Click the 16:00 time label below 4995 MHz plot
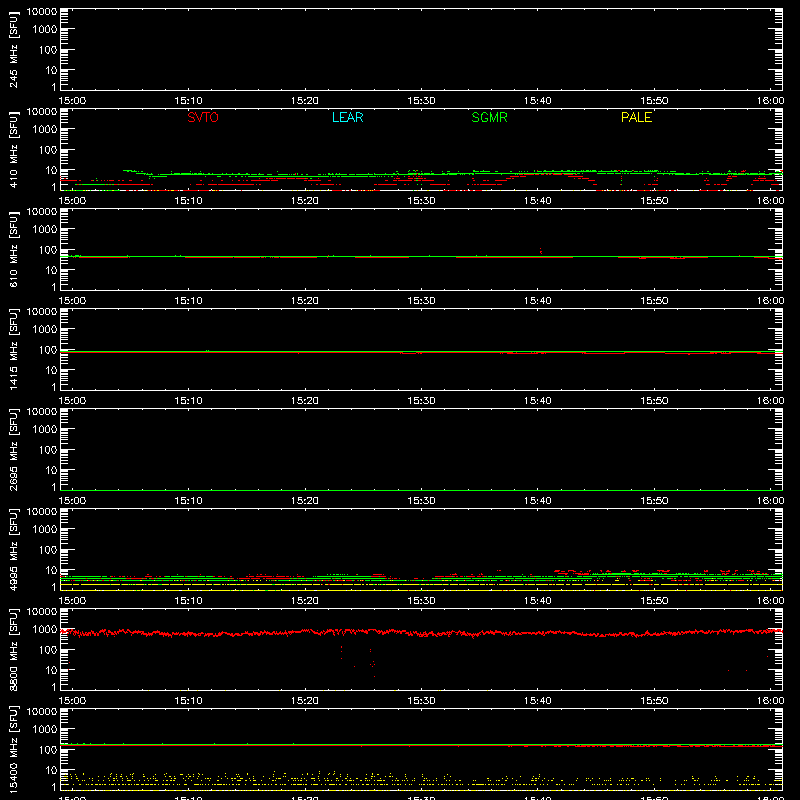The image size is (800, 800). coord(770,601)
